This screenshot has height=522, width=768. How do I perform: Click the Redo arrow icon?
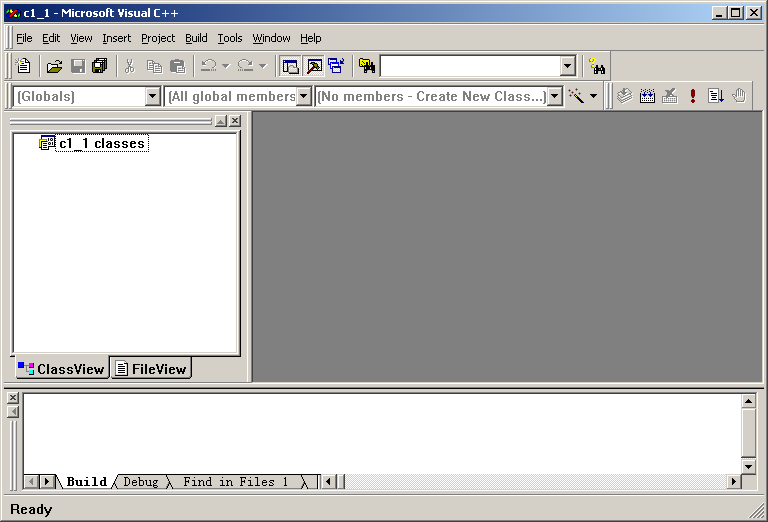click(245, 66)
